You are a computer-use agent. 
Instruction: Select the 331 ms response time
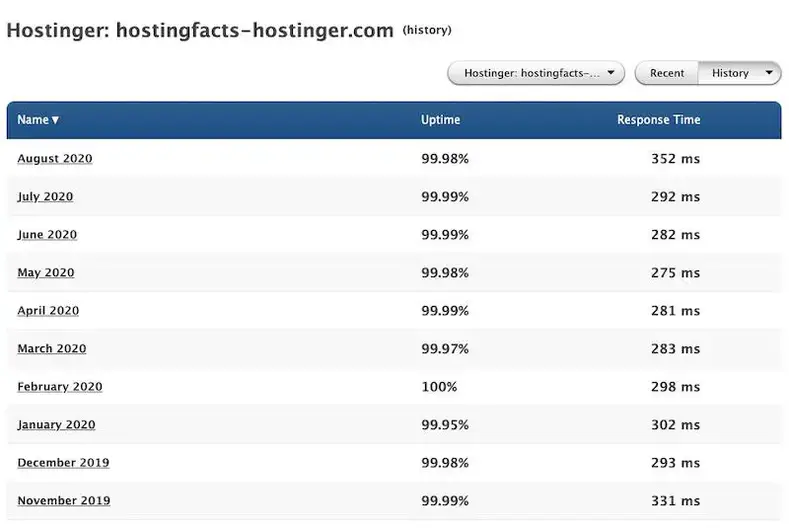[675, 500]
